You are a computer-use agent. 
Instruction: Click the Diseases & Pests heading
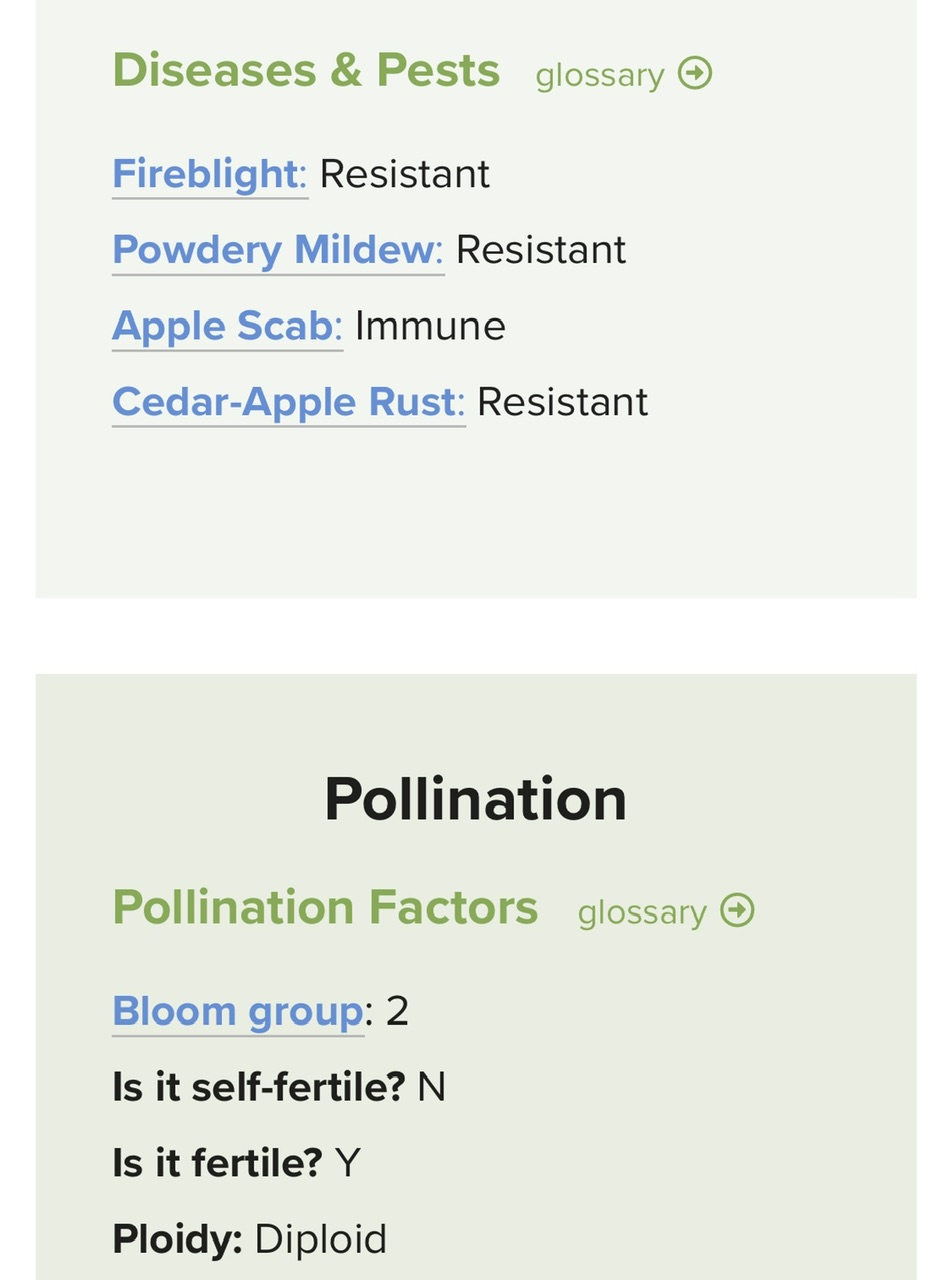pos(306,70)
